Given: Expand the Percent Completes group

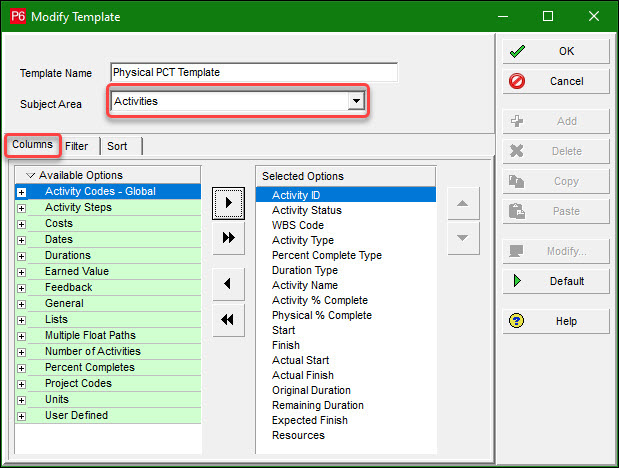Looking at the screenshot, I should point(22,368).
